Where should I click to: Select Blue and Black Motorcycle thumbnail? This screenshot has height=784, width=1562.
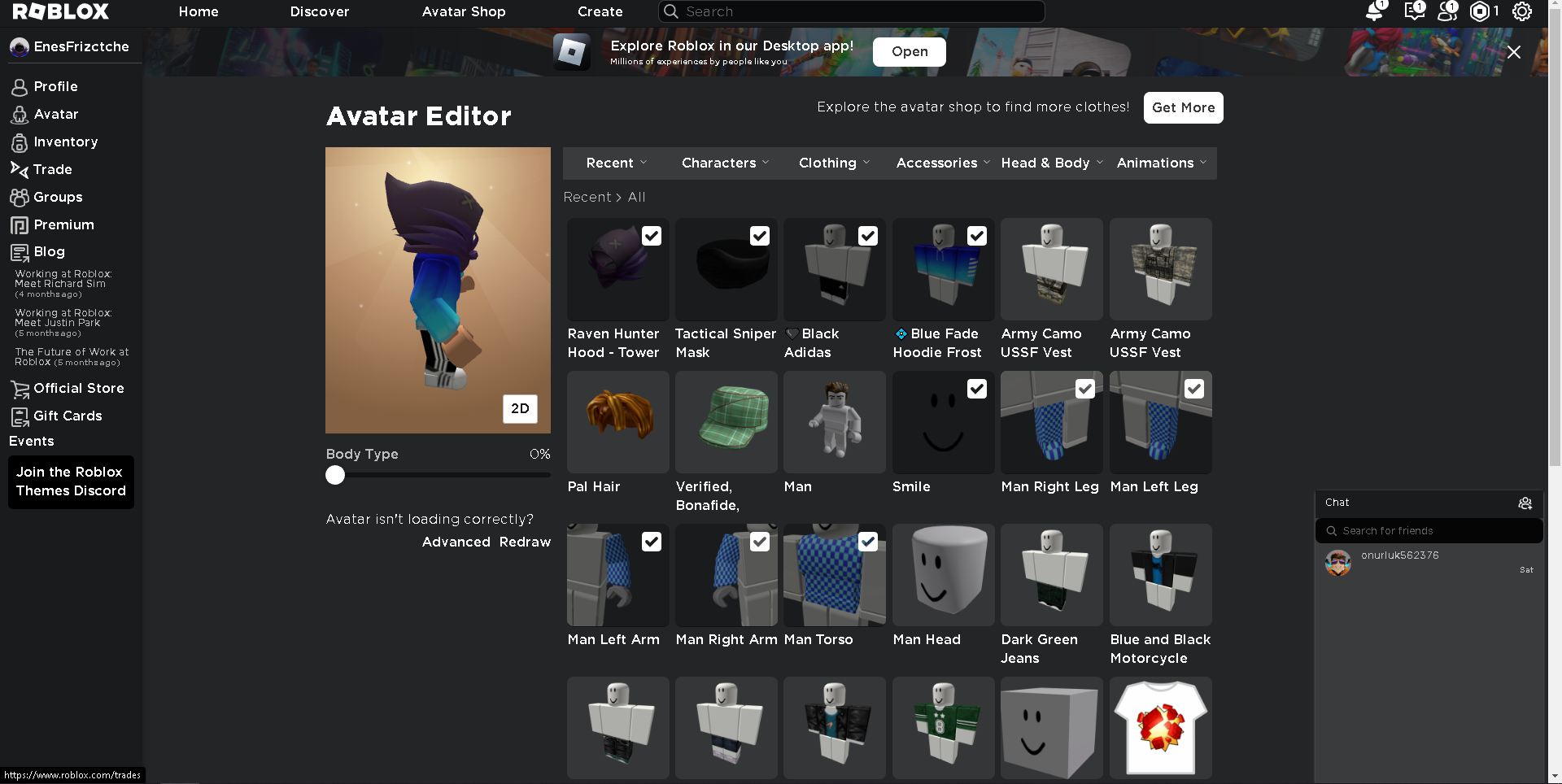pyautogui.click(x=1161, y=575)
